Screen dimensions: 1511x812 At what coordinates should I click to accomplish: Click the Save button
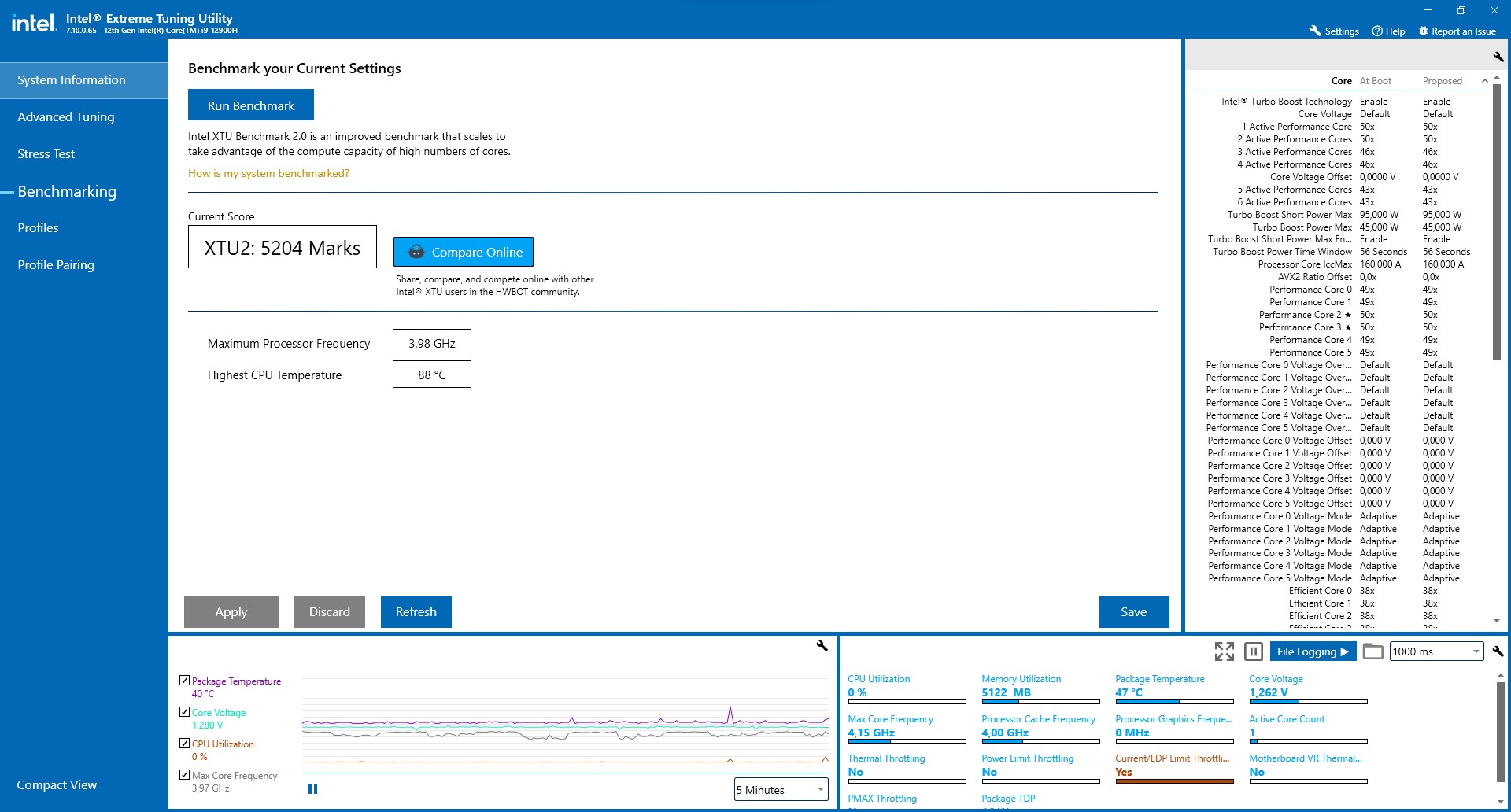1134,612
